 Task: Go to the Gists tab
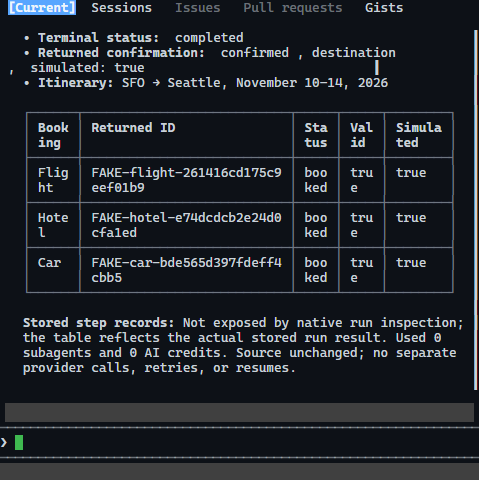(x=384, y=8)
